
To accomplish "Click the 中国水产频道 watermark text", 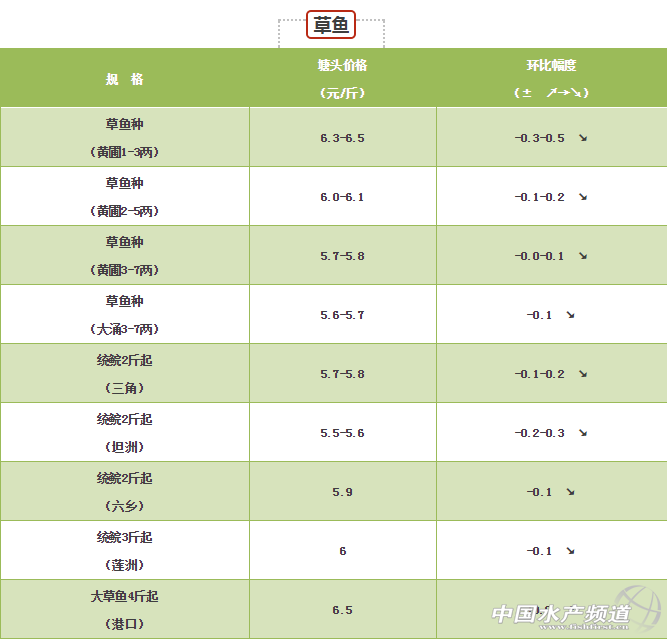I will tap(560, 613).
